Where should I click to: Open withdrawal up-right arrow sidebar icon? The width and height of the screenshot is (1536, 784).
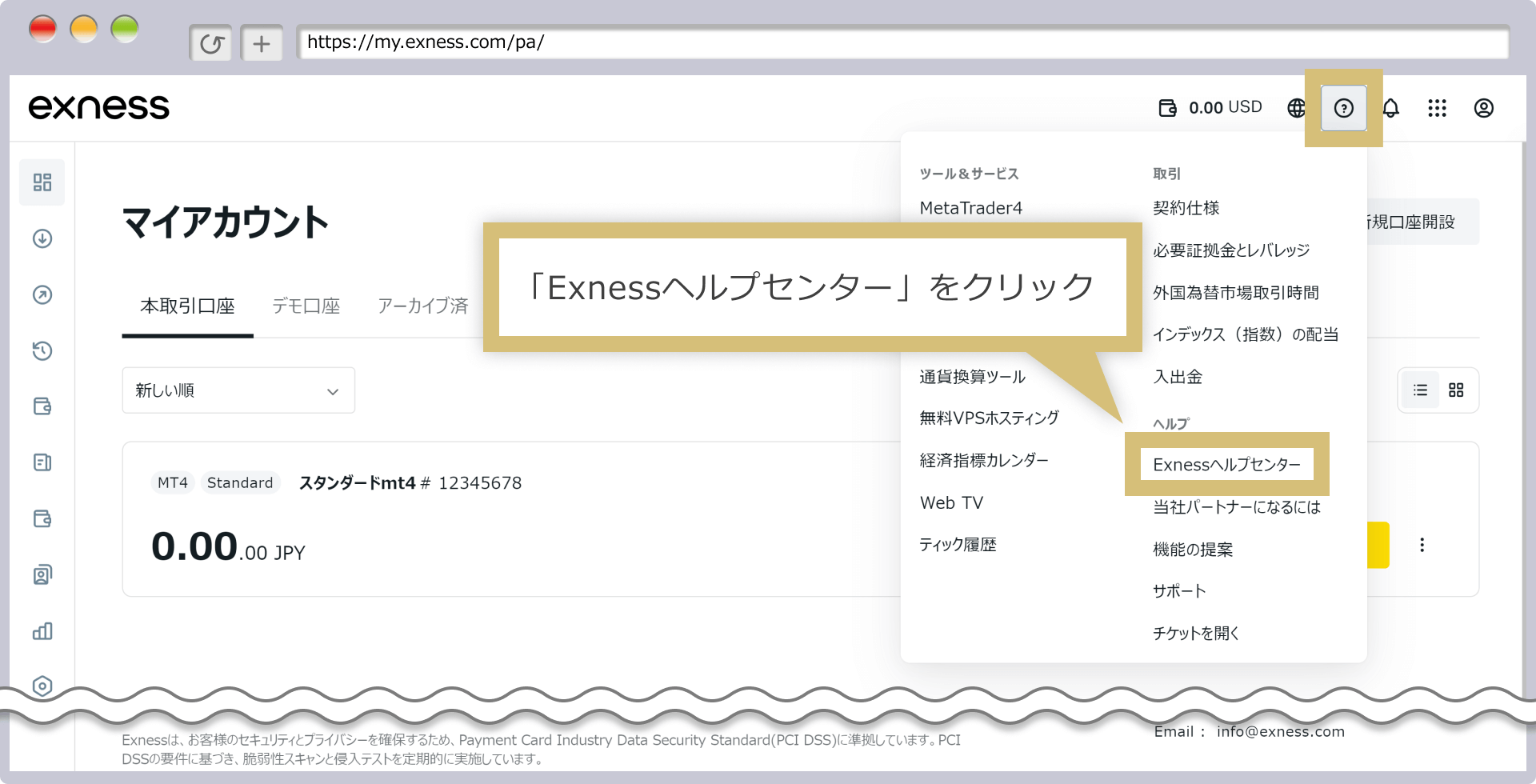pos(42,294)
